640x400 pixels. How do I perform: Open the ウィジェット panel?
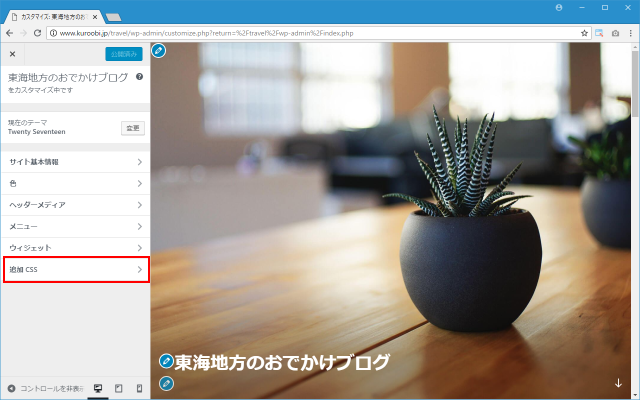[76, 247]
